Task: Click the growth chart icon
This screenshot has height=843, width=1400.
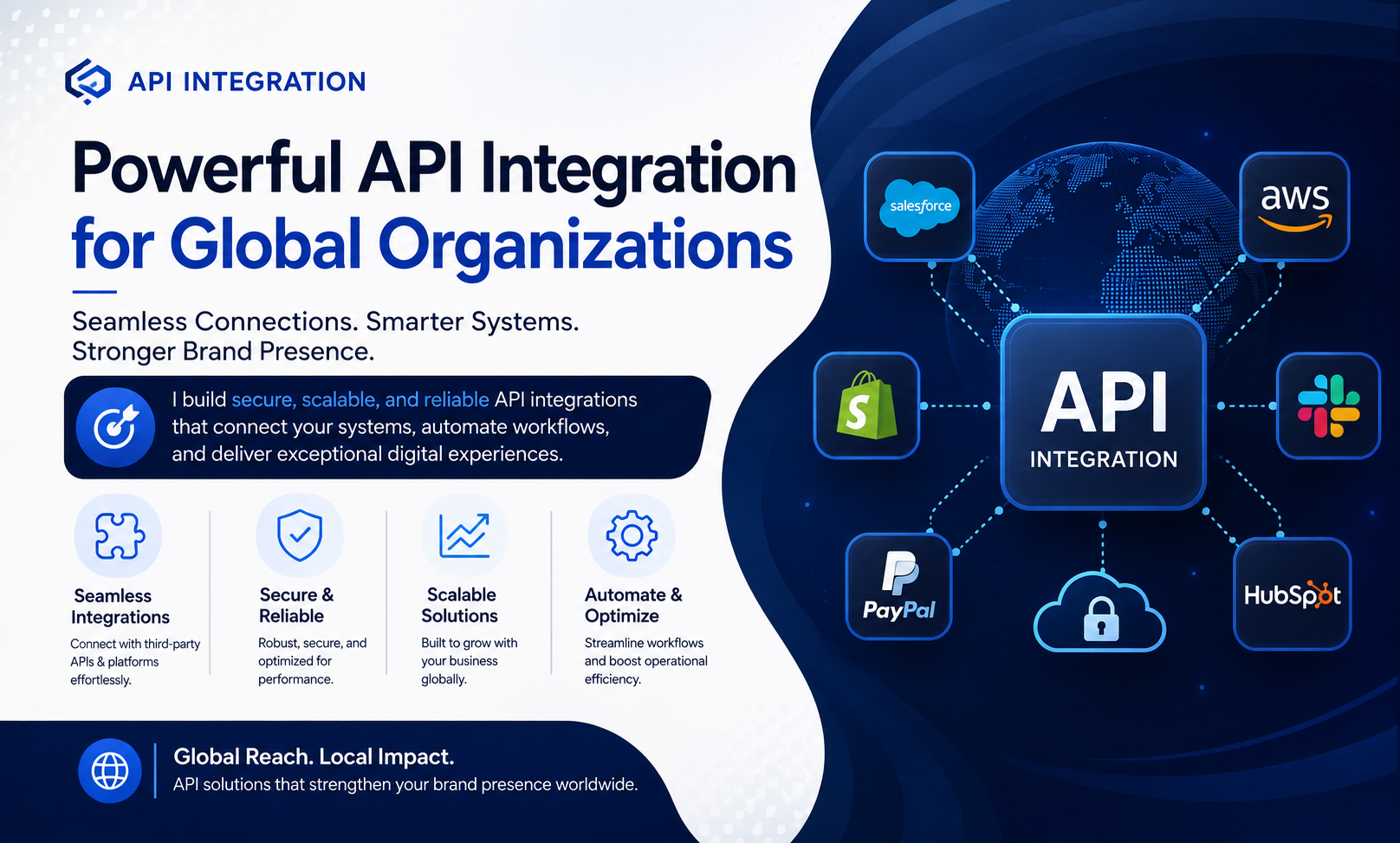Action: 464,535
